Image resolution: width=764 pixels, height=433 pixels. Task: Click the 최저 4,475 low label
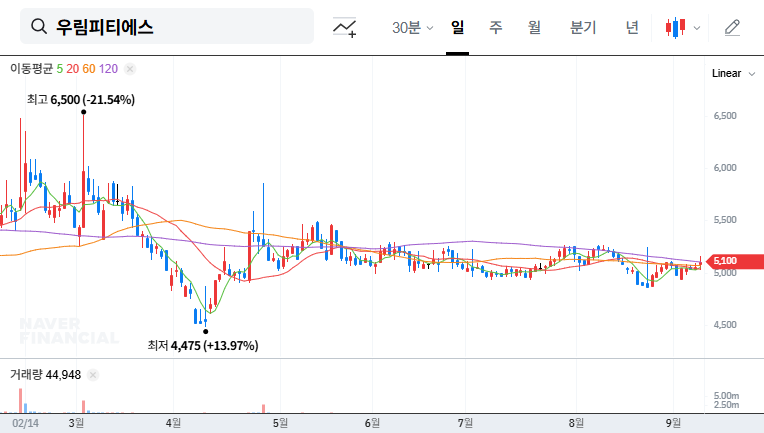[x=203, y=346]
